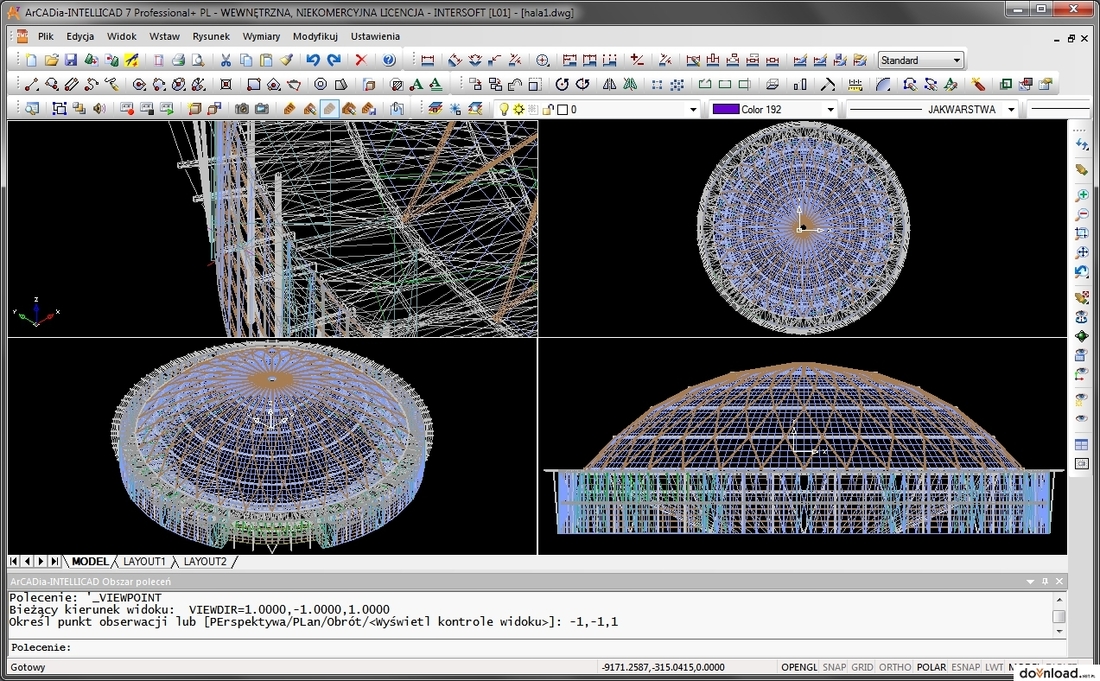Screen dimensions: 1100x681
Task: Click the Cut scissors icon
Action: pyautogui.click(x=226, y=60)
